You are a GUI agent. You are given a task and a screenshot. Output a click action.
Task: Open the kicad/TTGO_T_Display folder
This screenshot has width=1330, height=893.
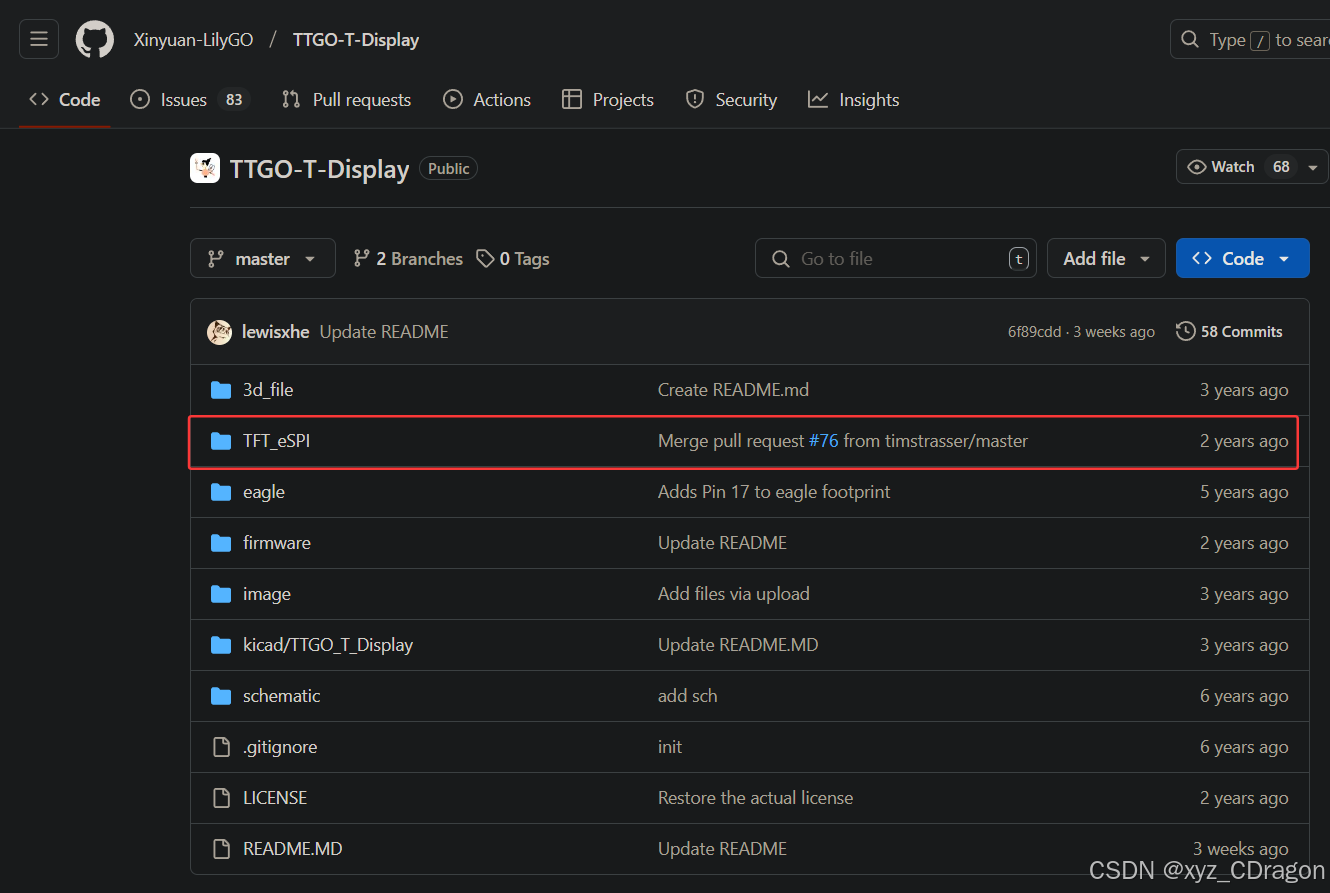[328, 645]
